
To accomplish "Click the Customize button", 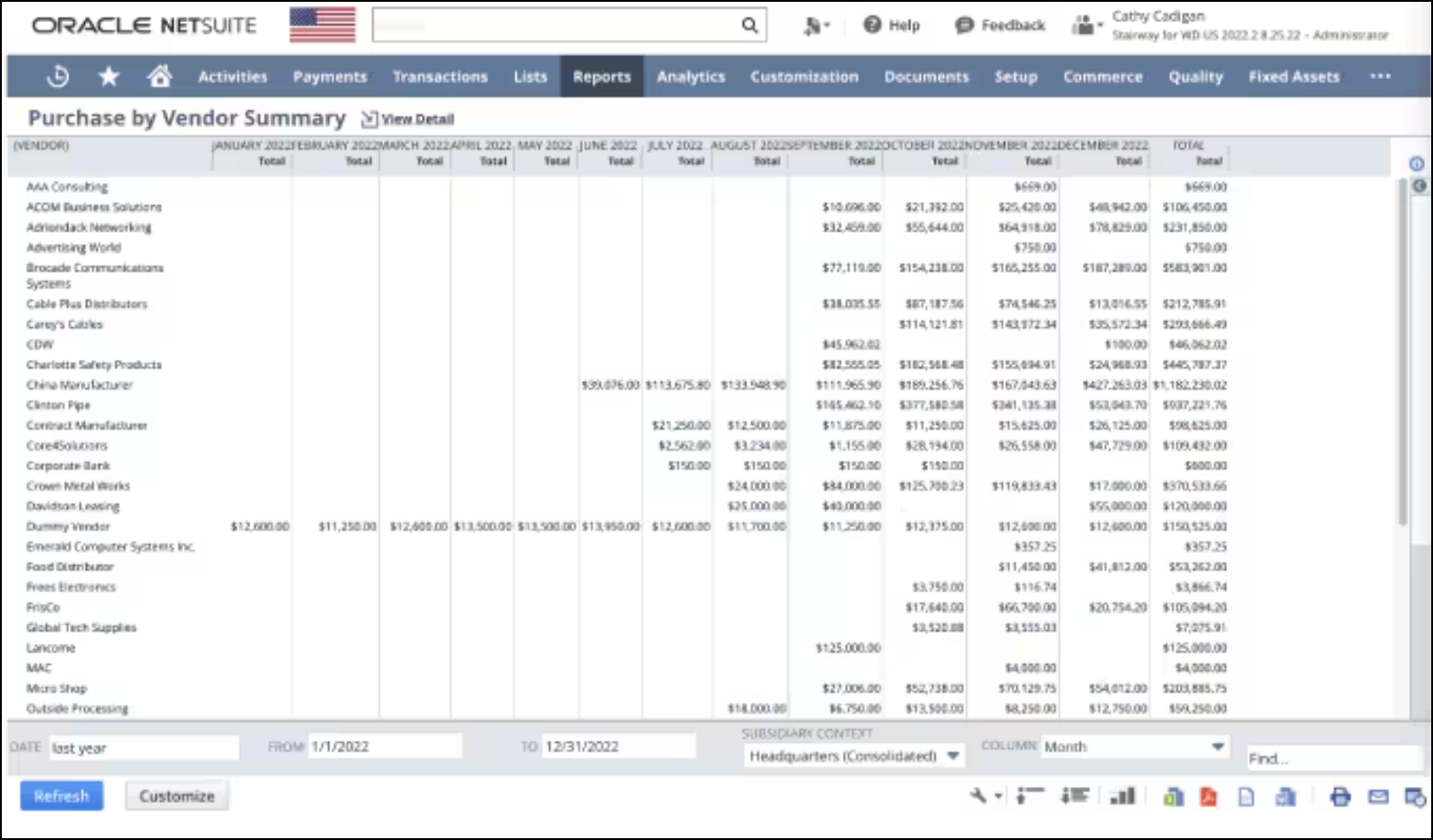I will pos(177,796).
